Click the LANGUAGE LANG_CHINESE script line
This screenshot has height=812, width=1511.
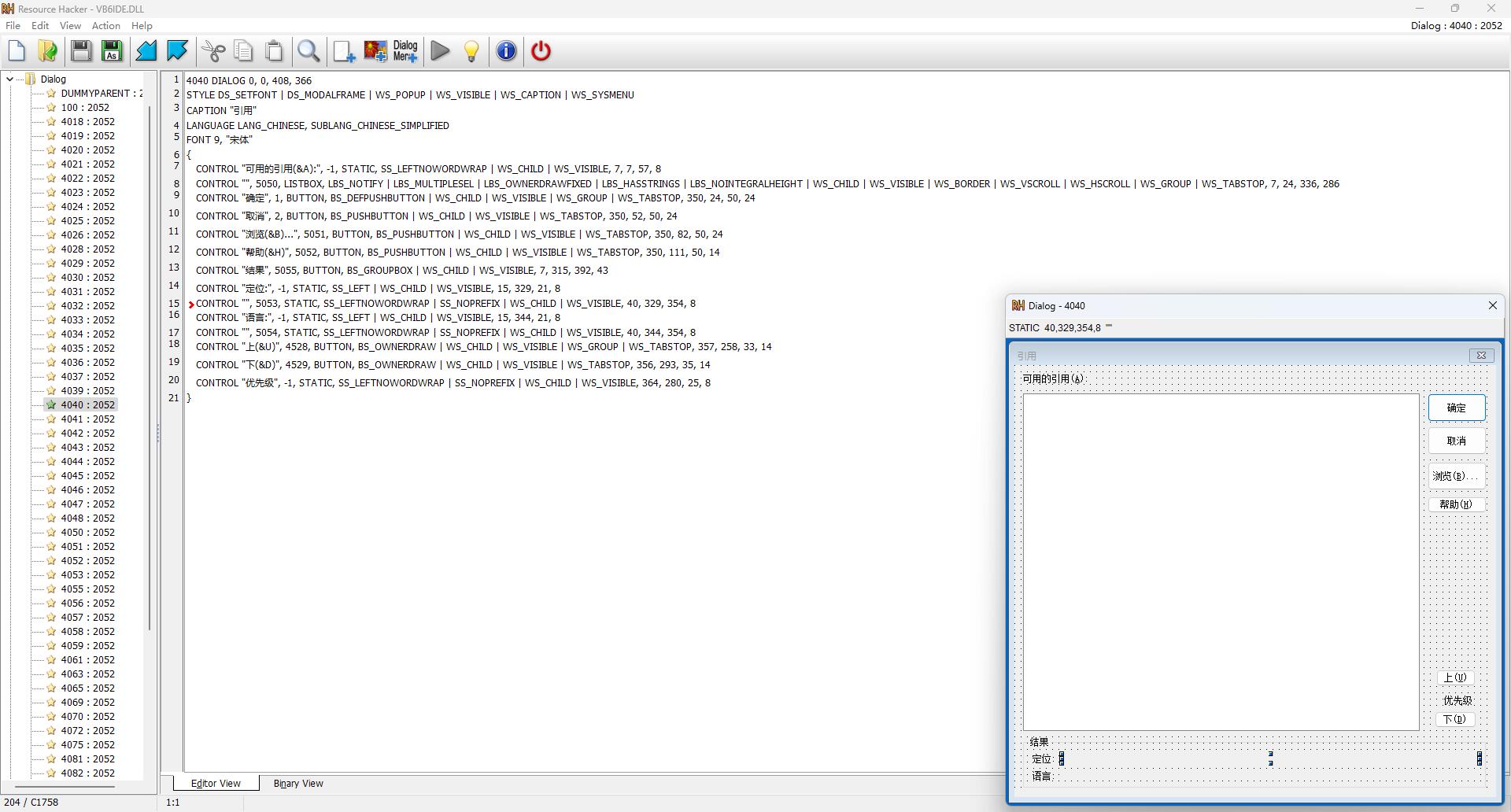click(x=318, y=125)
